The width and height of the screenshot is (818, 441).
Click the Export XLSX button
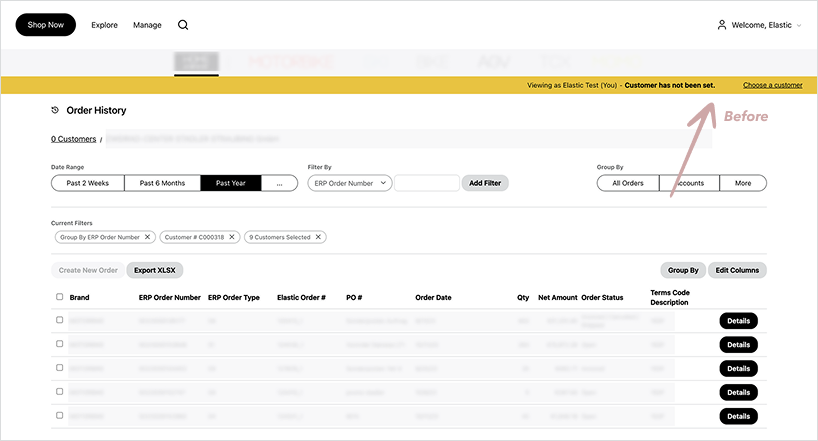[155, 270]
